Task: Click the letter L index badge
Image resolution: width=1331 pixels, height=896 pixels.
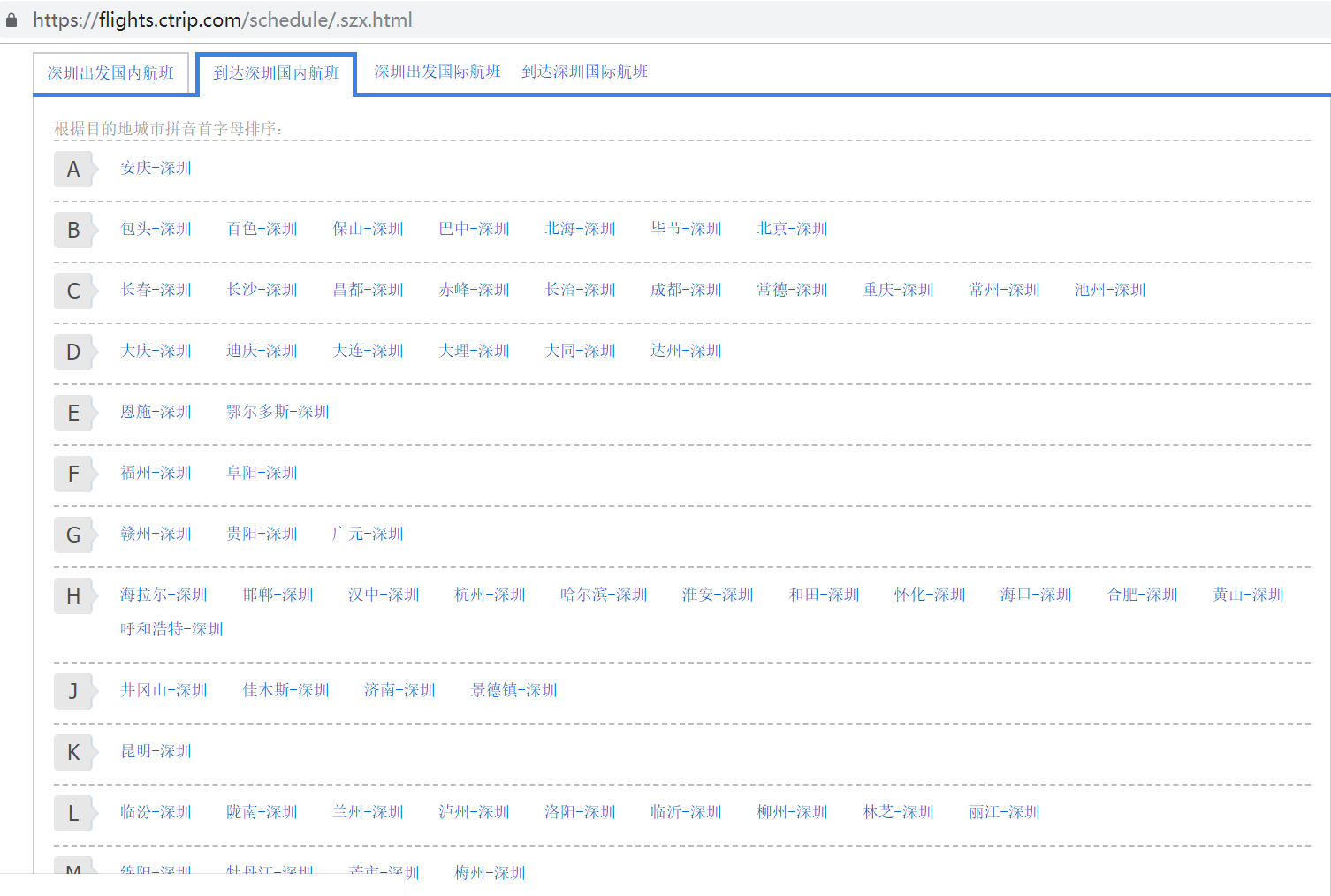Action: coord(73,813)
